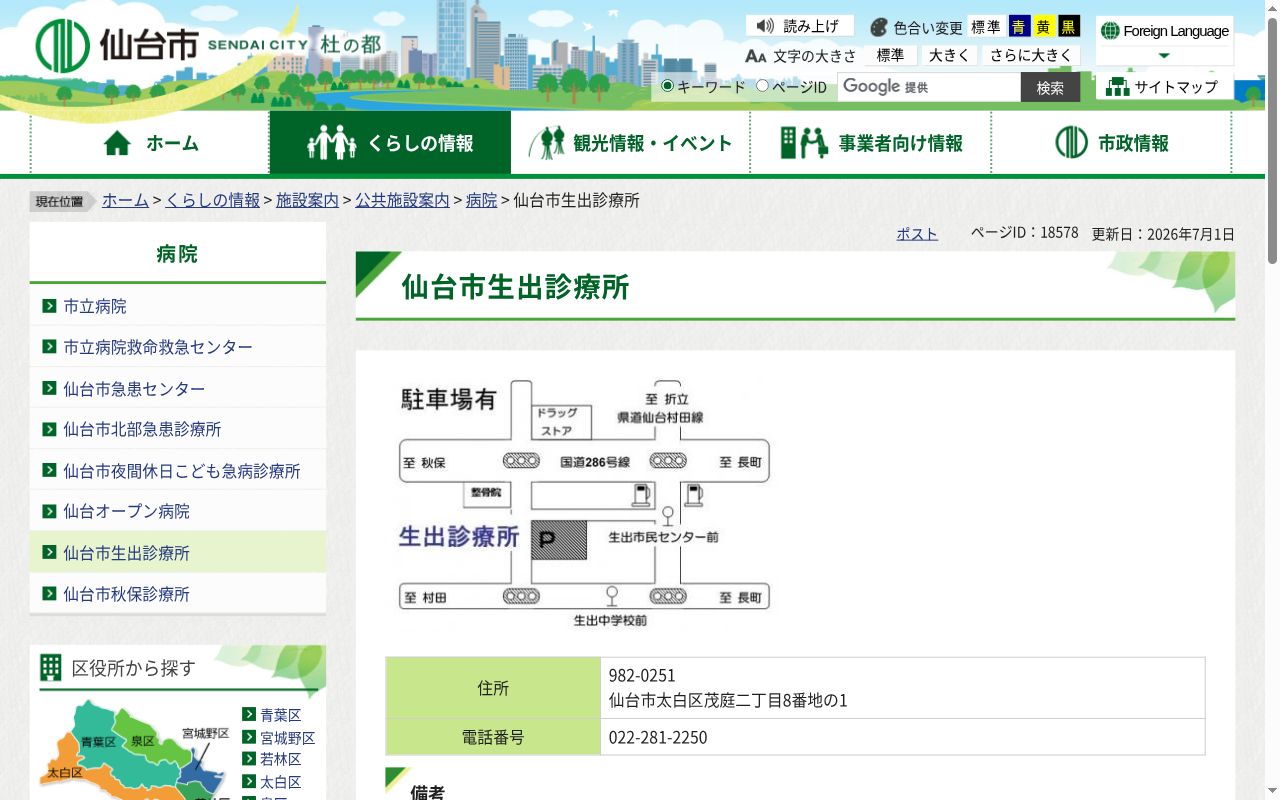Set text size to 大きく
The height and width of the screenshot is (800, 1280).
click(x=949, y=56)
